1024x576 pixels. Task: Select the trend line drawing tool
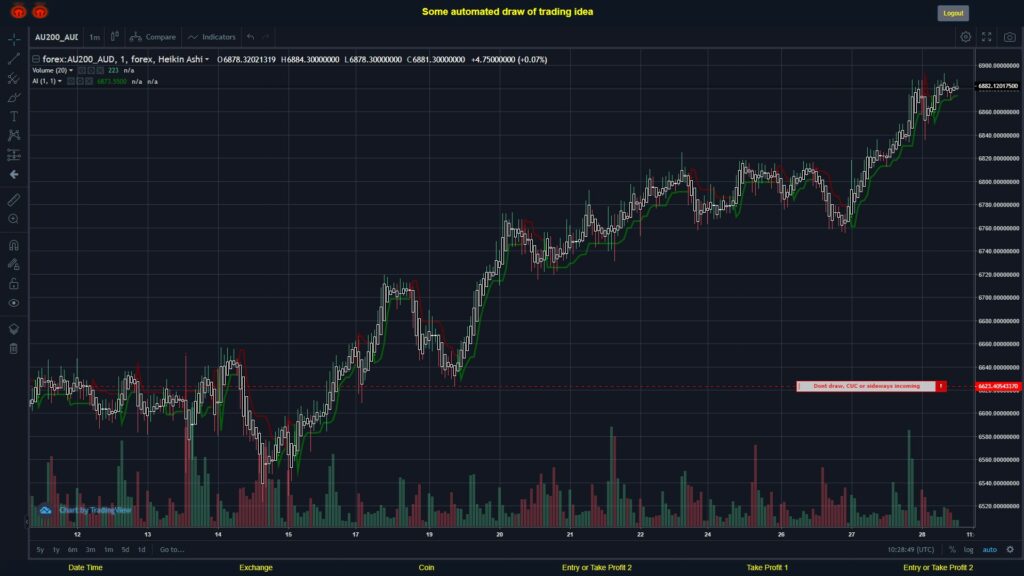tap(14, 59)
